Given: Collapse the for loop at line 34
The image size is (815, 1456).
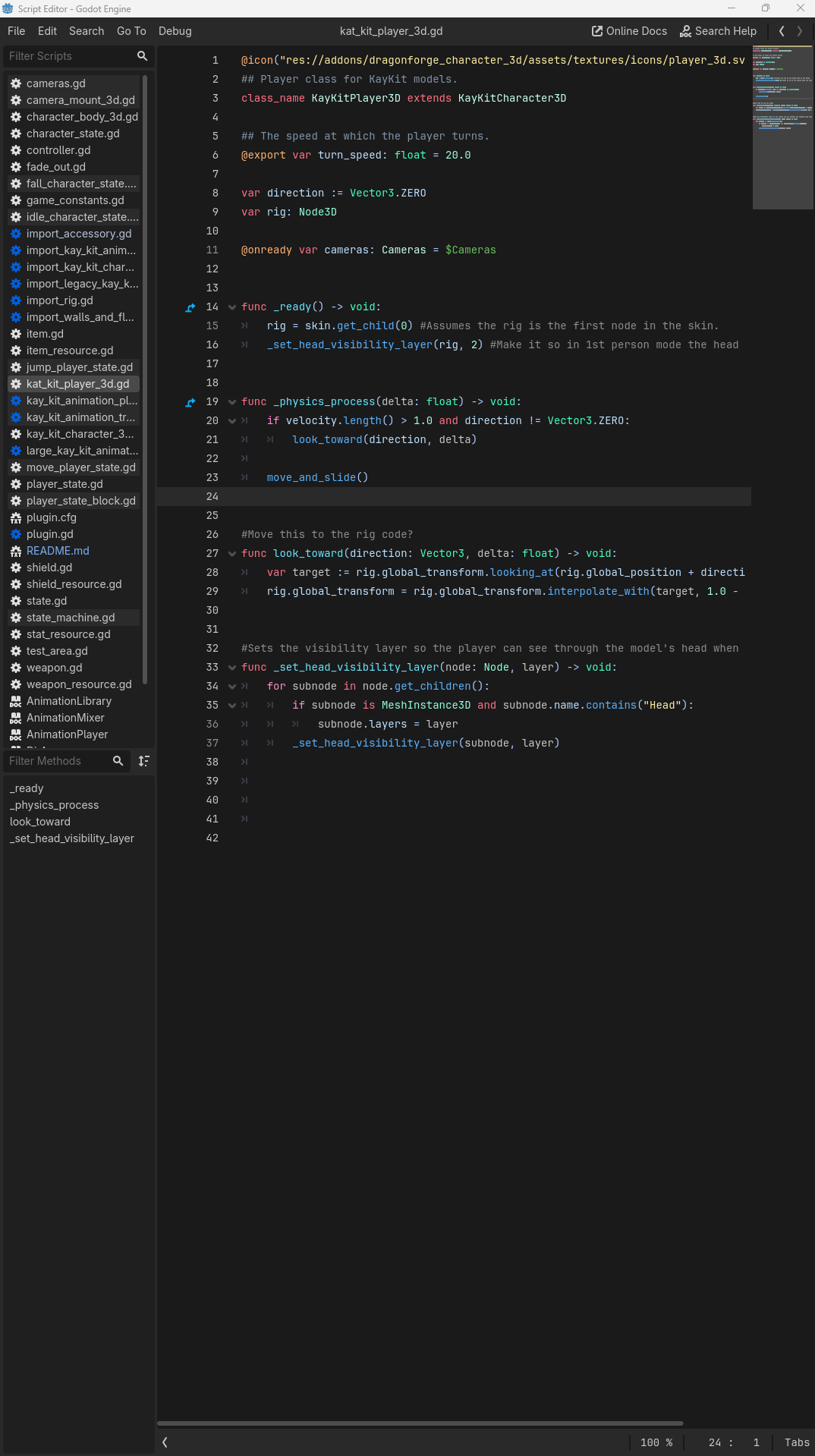Looking at the screenshot, I should (x=232, y=687).
